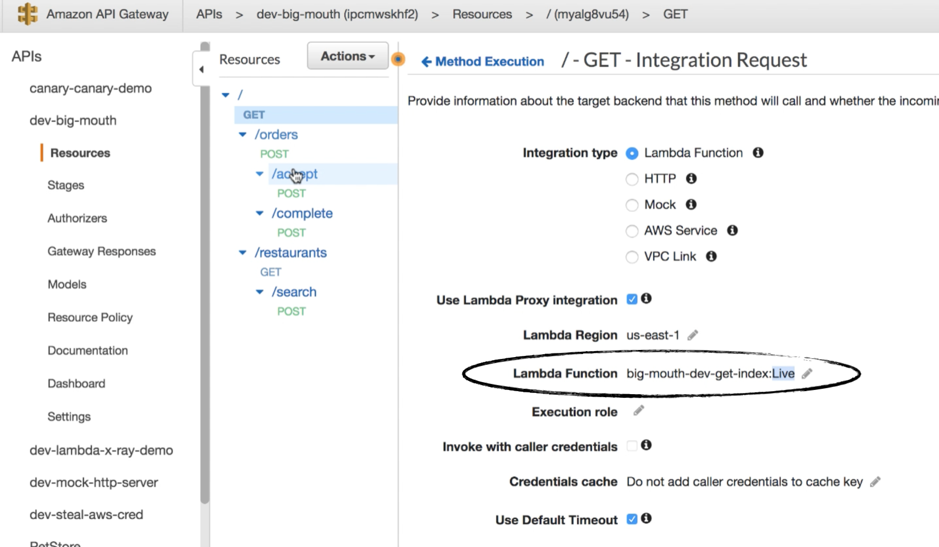Toggle Use Default Timeout checkbox

[632, 519]
